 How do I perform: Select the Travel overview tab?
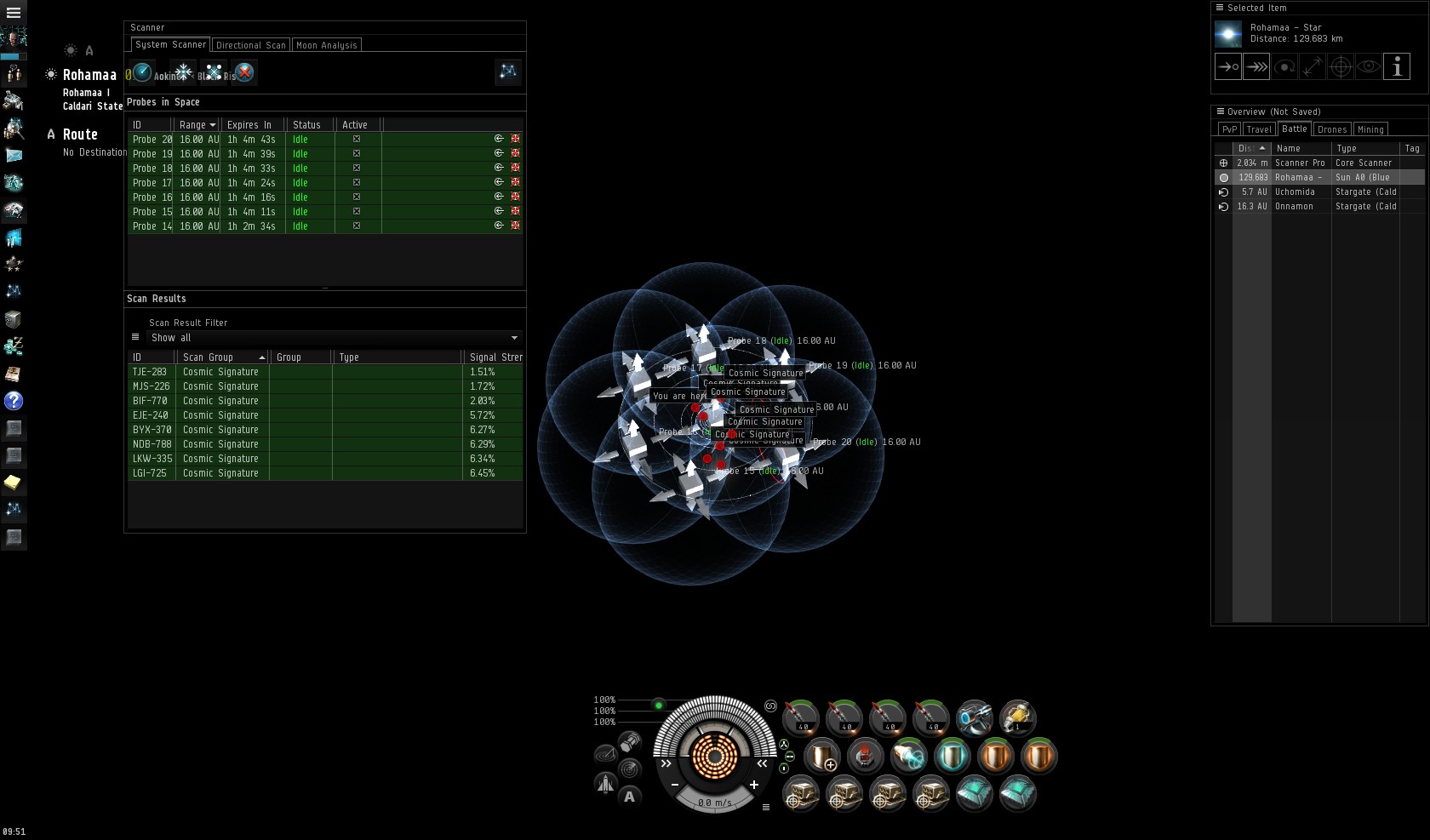(1259, 129)
